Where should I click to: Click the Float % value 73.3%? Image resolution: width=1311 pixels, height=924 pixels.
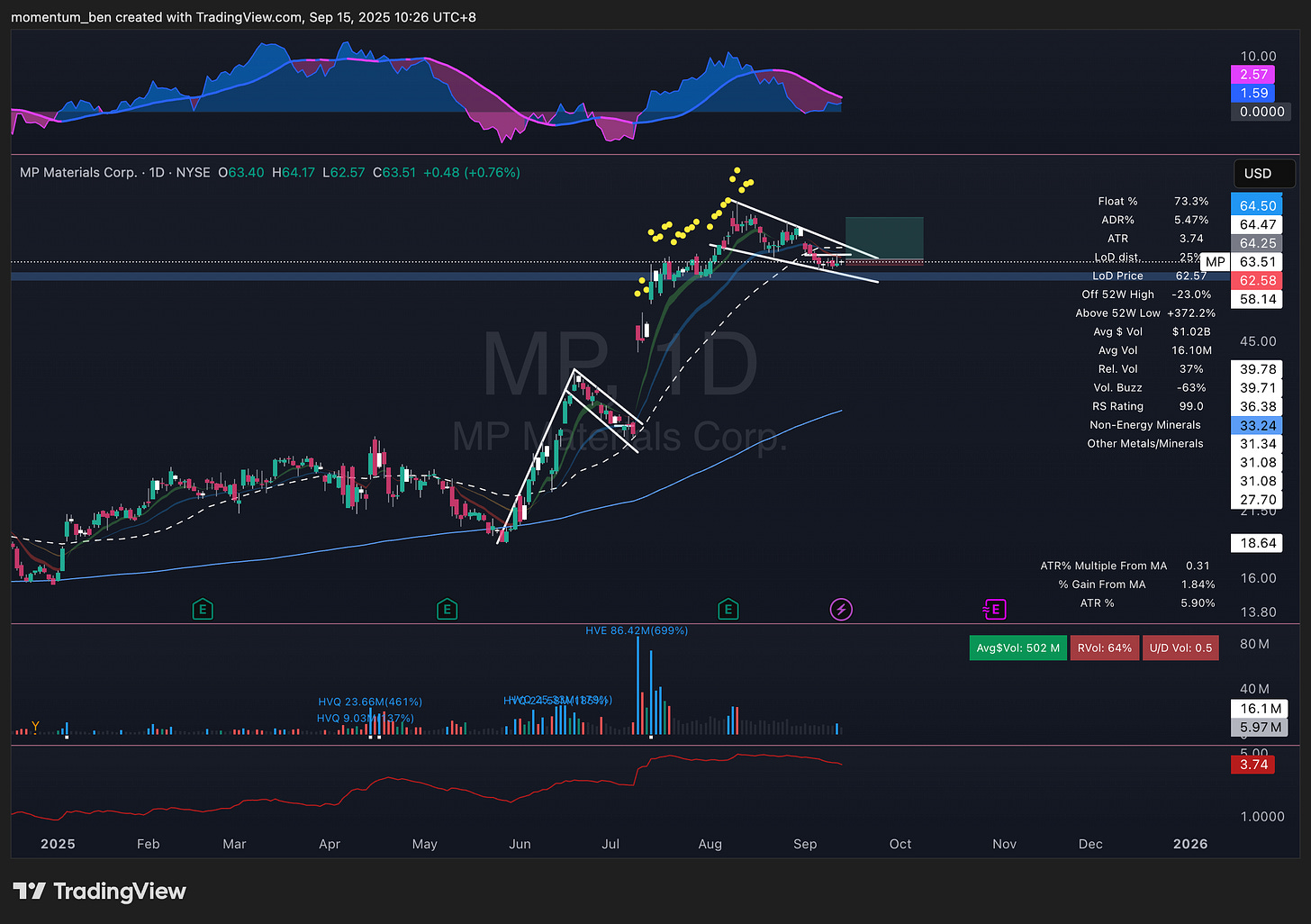1191,201
